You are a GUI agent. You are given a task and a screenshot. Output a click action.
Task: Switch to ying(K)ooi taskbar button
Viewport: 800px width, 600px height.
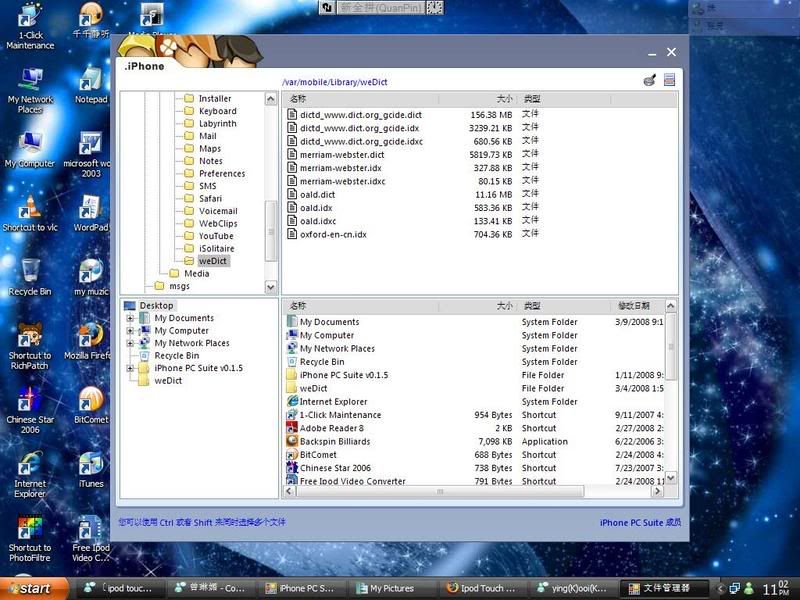[572, 588]
